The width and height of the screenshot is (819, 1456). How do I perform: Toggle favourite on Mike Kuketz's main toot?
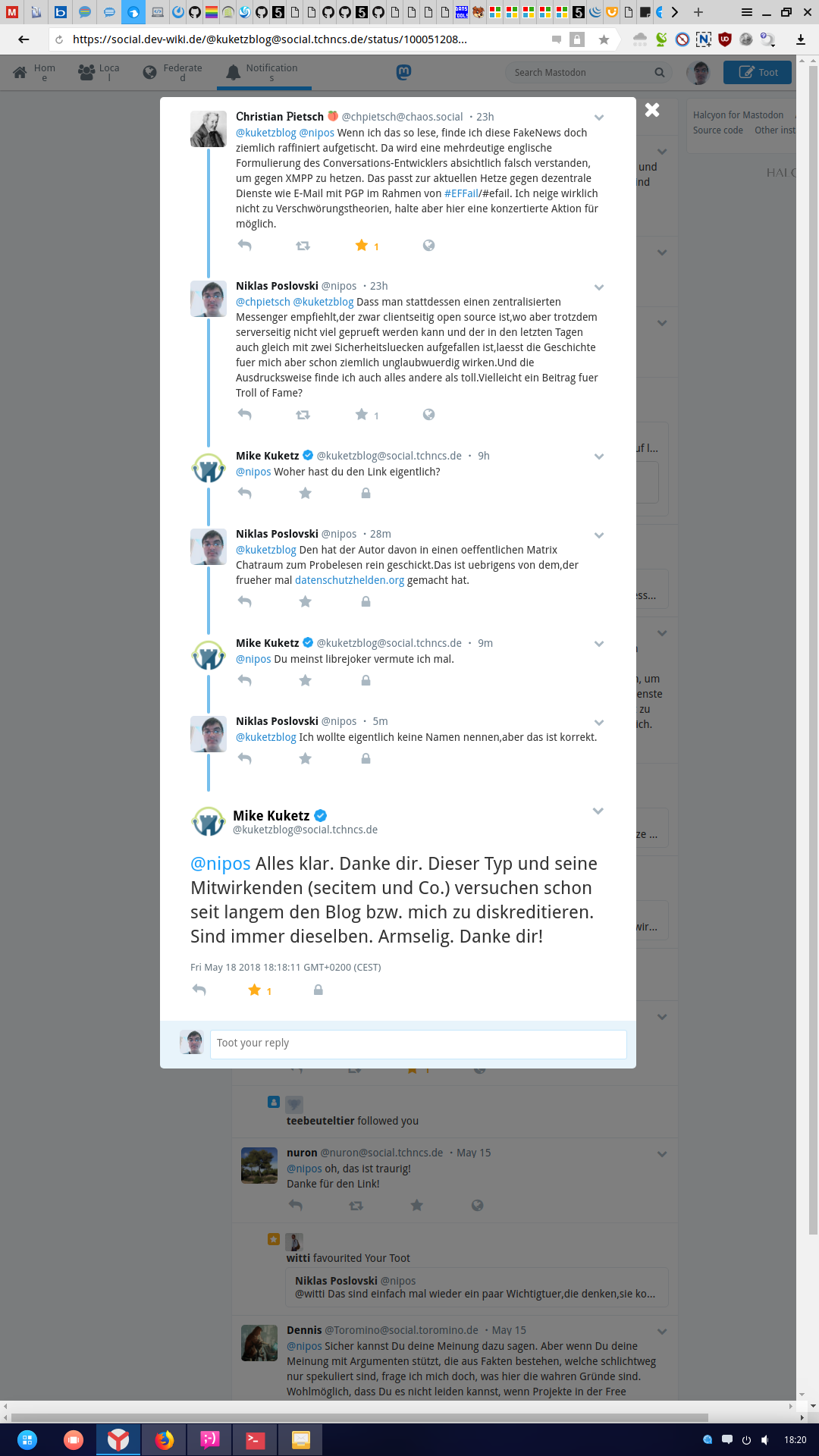(255, 990)
